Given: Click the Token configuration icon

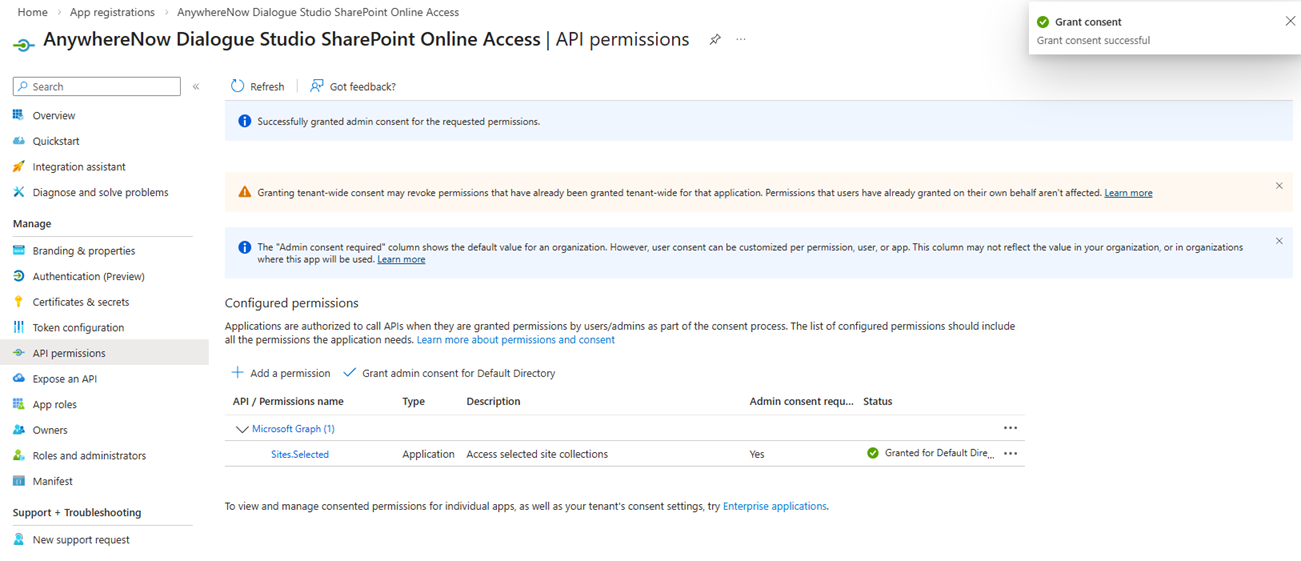Looking at the screenshot, I should point(18,327).
